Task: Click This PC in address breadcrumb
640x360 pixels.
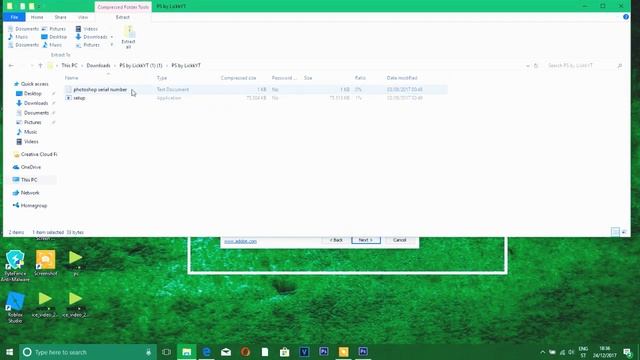Action: (69, 66)
